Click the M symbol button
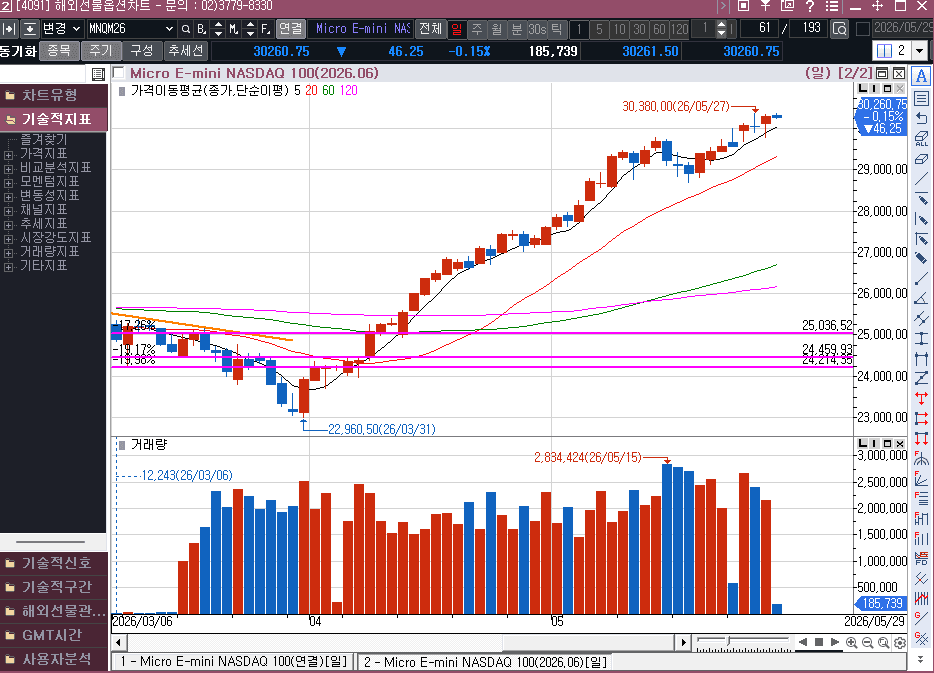 point(233,29)
